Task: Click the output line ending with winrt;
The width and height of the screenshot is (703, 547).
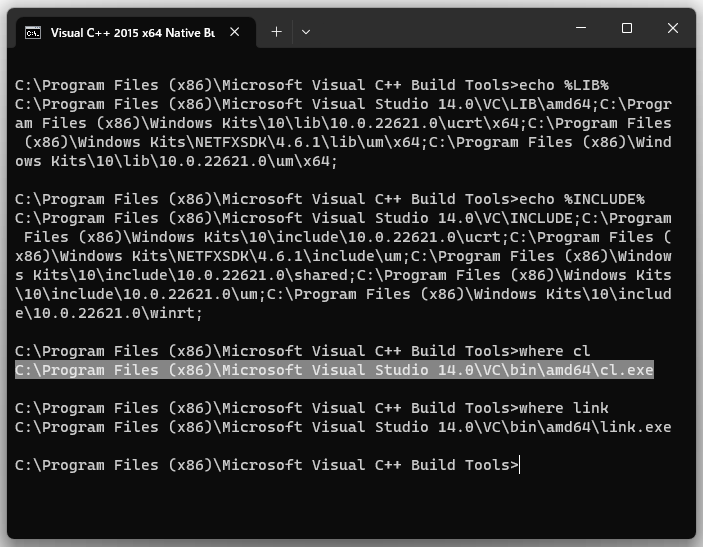Action: (x=109, y=313)
